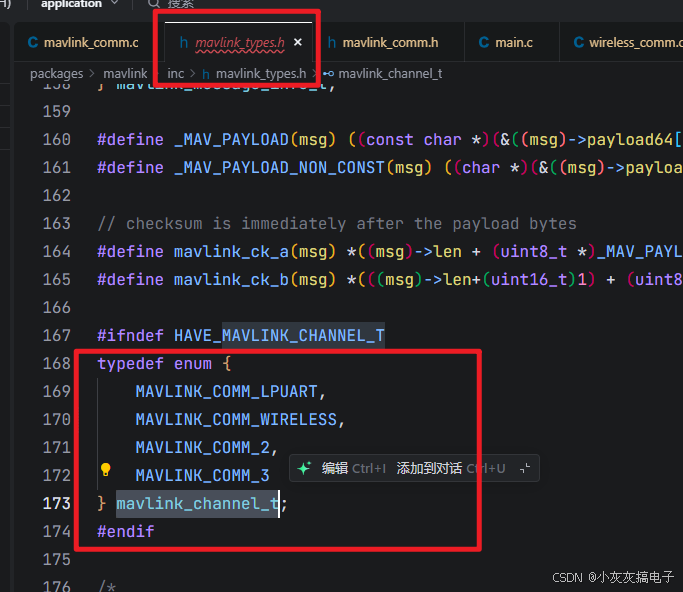Click the #endif directive on line 174
683x592 pixels.
point(125,531)
